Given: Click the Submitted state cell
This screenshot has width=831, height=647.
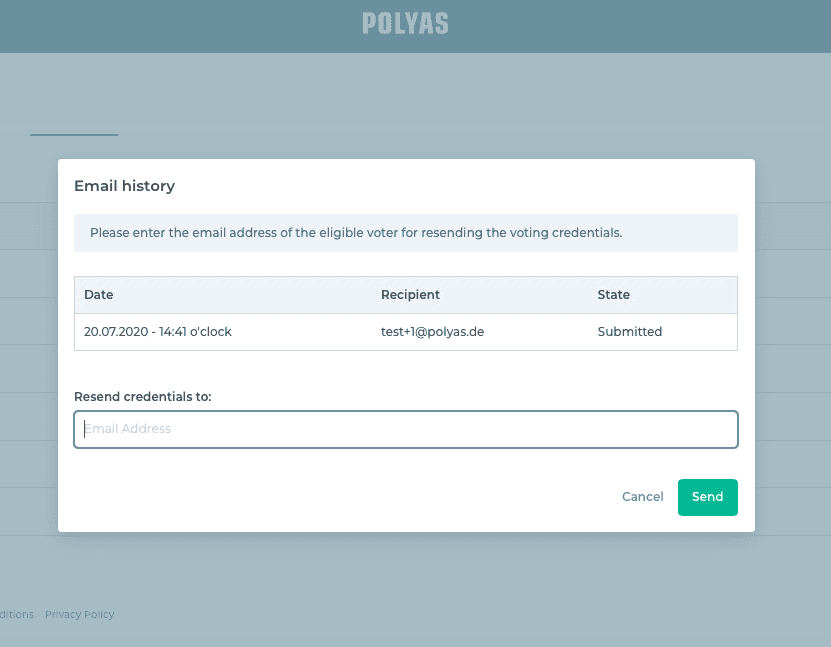Looking at the screenshot, I should click(629, 332).
